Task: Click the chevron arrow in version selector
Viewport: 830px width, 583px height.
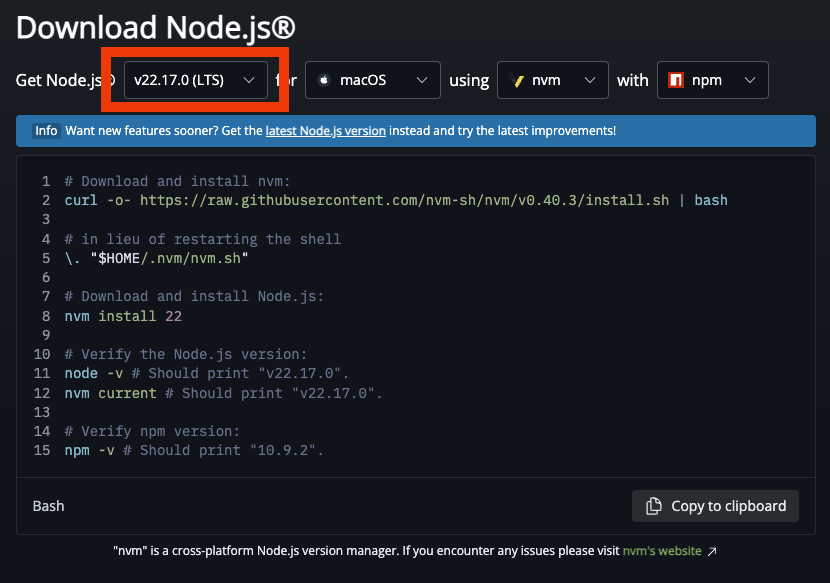Action: (x=249, y=80)
